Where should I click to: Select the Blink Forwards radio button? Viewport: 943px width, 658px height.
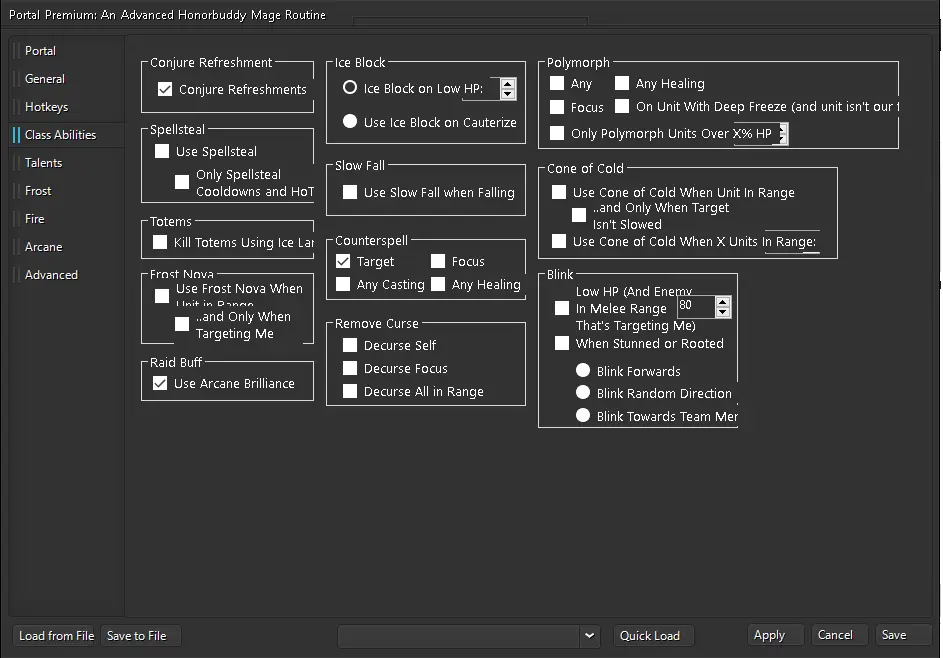(583, 371)
